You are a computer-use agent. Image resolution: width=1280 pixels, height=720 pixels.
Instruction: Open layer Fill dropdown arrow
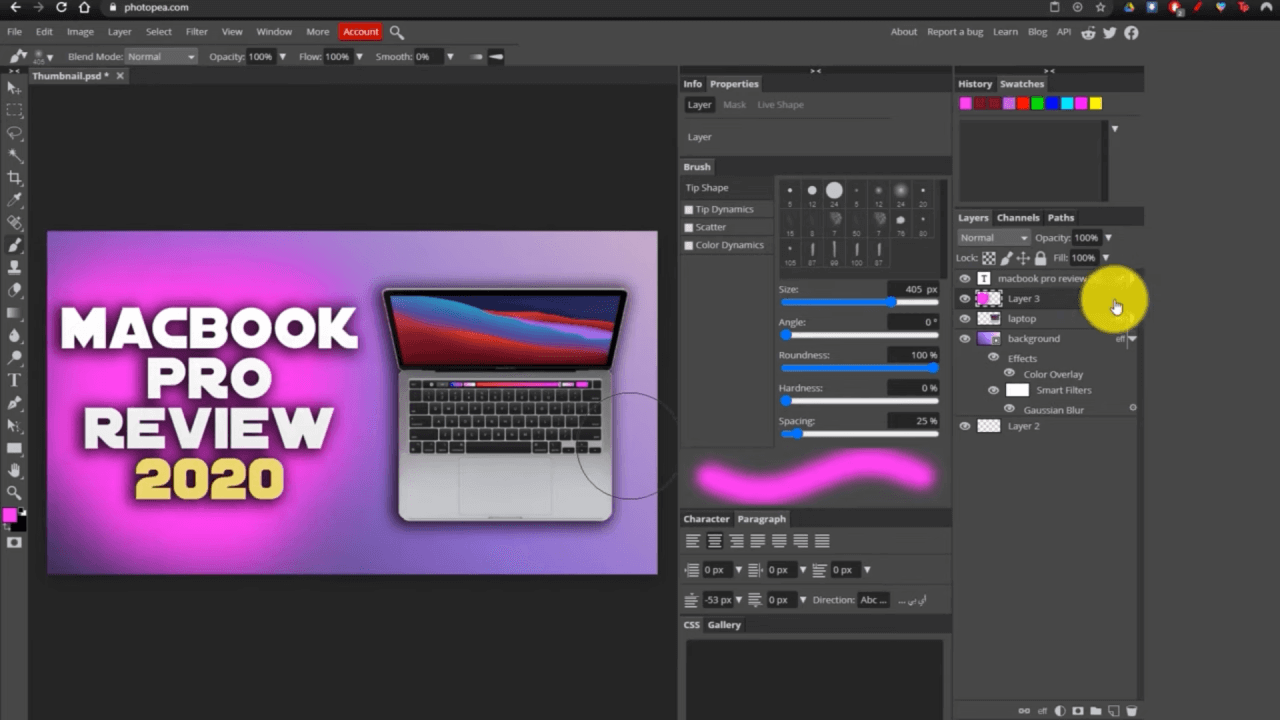point(1105,258)
